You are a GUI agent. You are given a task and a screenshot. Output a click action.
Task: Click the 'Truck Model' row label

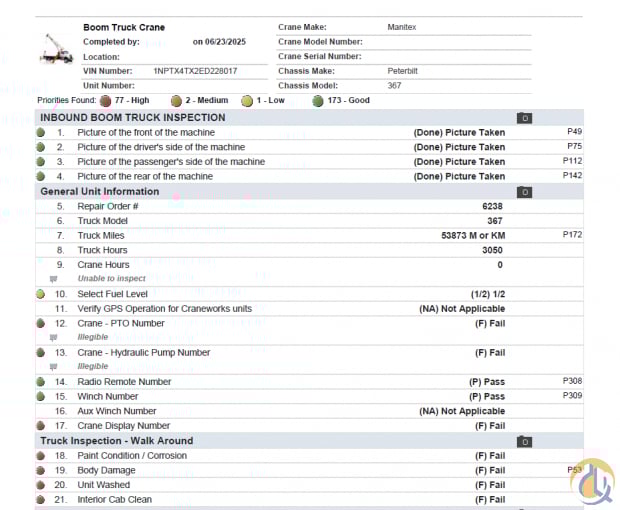pos(102,221)
